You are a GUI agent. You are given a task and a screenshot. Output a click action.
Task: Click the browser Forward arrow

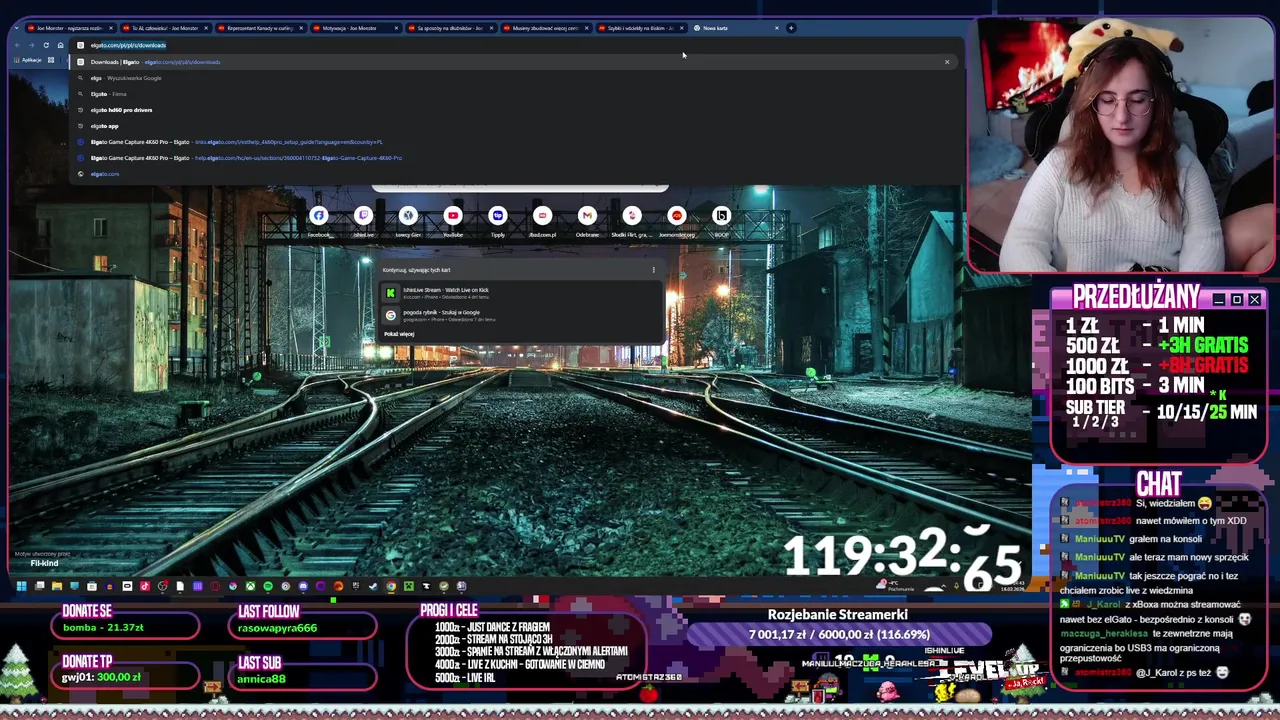click(32, 45)
